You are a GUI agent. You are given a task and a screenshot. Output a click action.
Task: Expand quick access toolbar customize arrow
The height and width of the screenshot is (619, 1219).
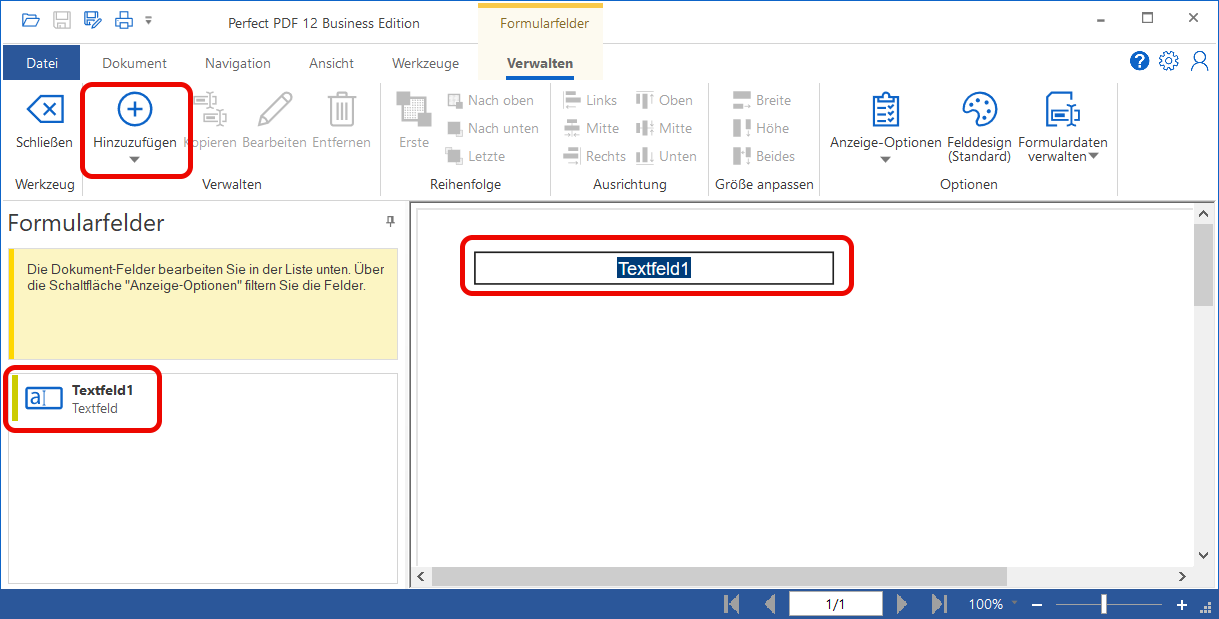pyautogui.click(x=149, y=20)
